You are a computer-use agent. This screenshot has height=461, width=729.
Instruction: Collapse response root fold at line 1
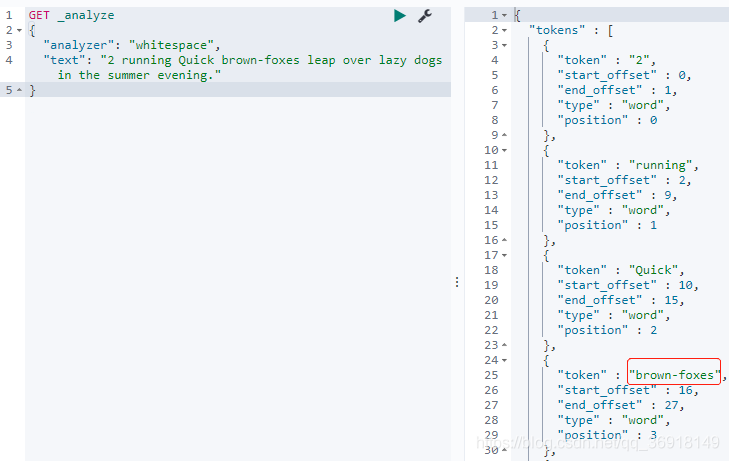click(504, 15)
